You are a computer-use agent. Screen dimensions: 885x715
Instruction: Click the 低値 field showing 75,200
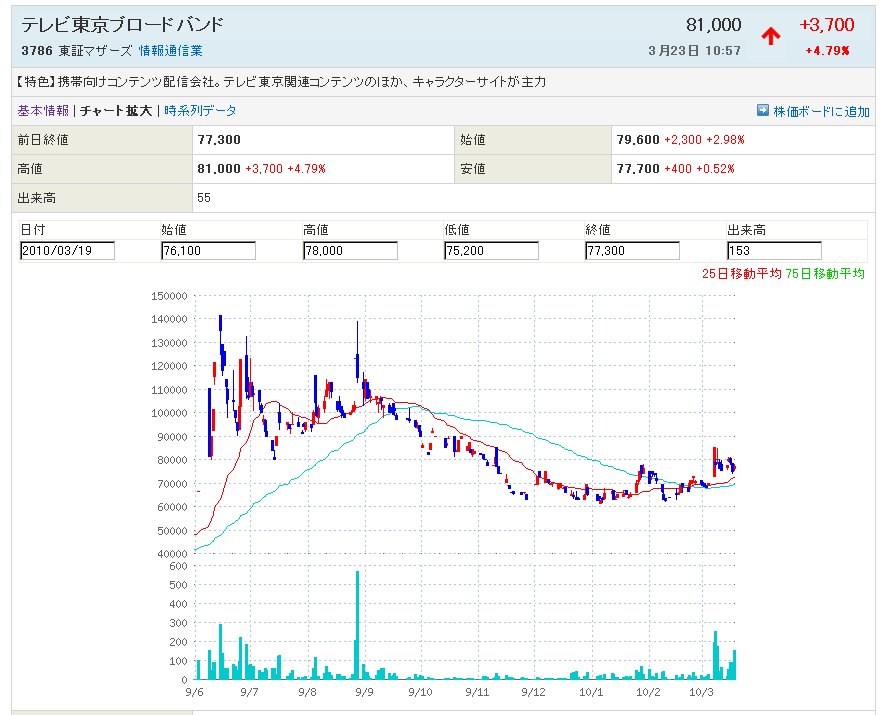(x=491, y=251)
